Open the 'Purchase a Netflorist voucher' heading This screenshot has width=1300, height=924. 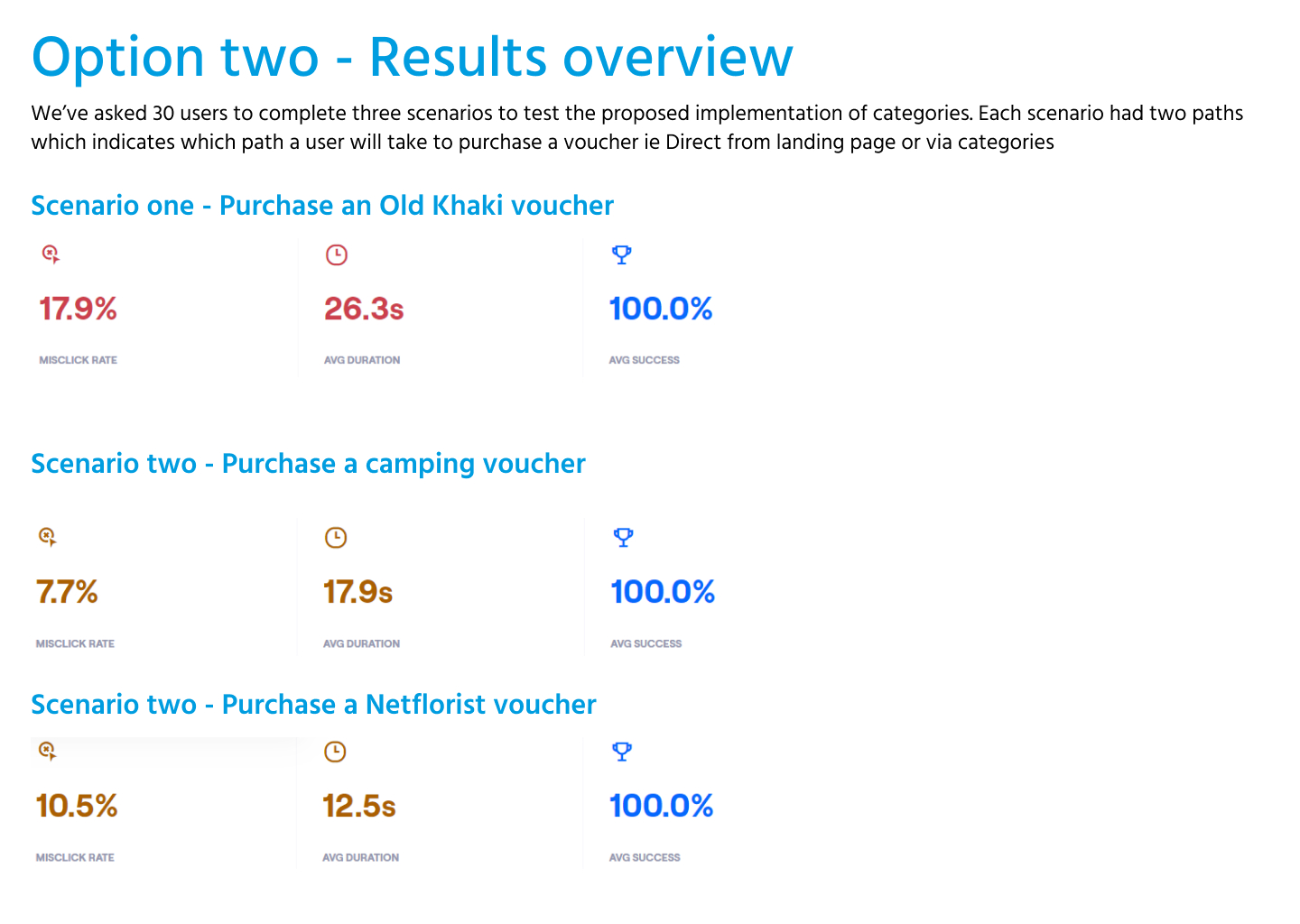tap(313, 705)
